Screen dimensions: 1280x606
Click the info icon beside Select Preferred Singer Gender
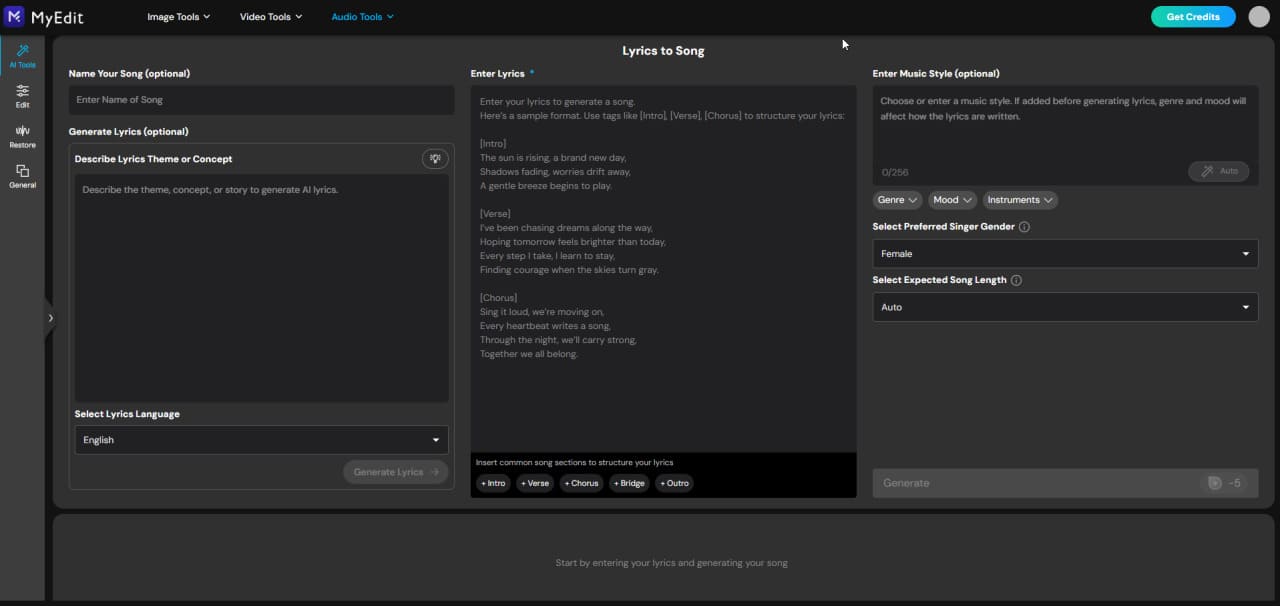point(1023,227)
